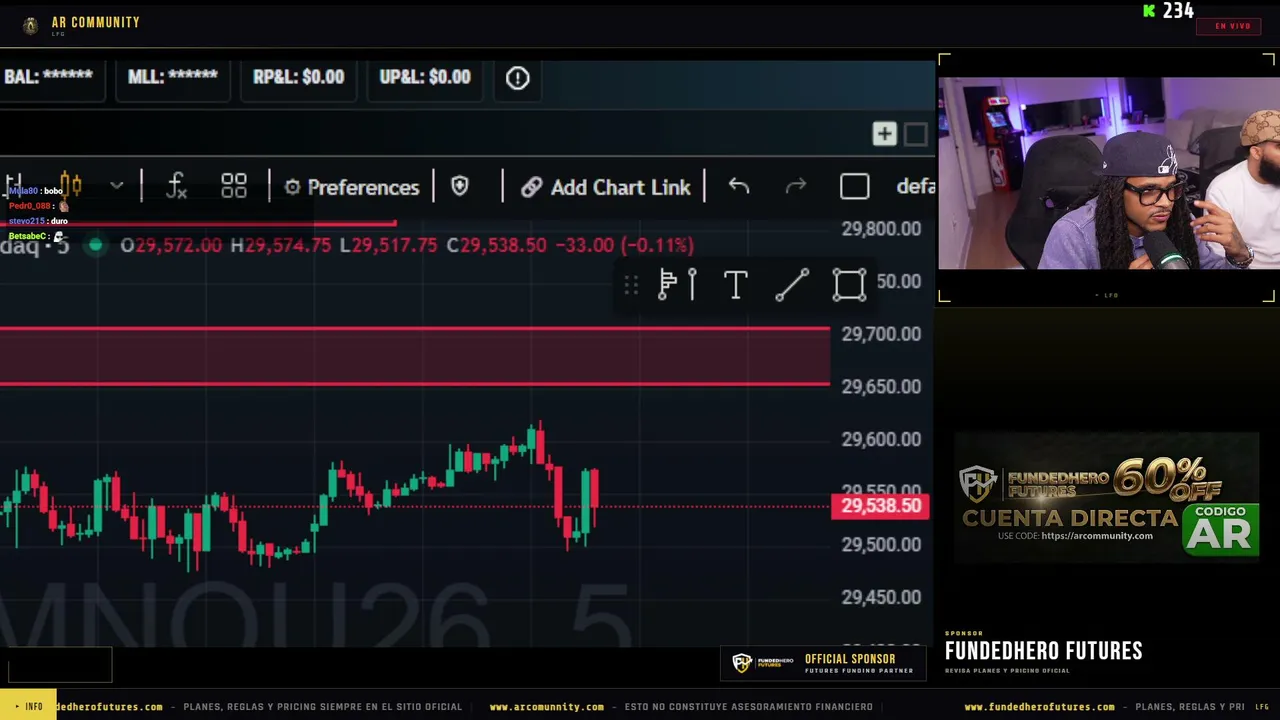Undo the last chart action
This screenshot has width=1280, height=720.
[x=738, y=187]
